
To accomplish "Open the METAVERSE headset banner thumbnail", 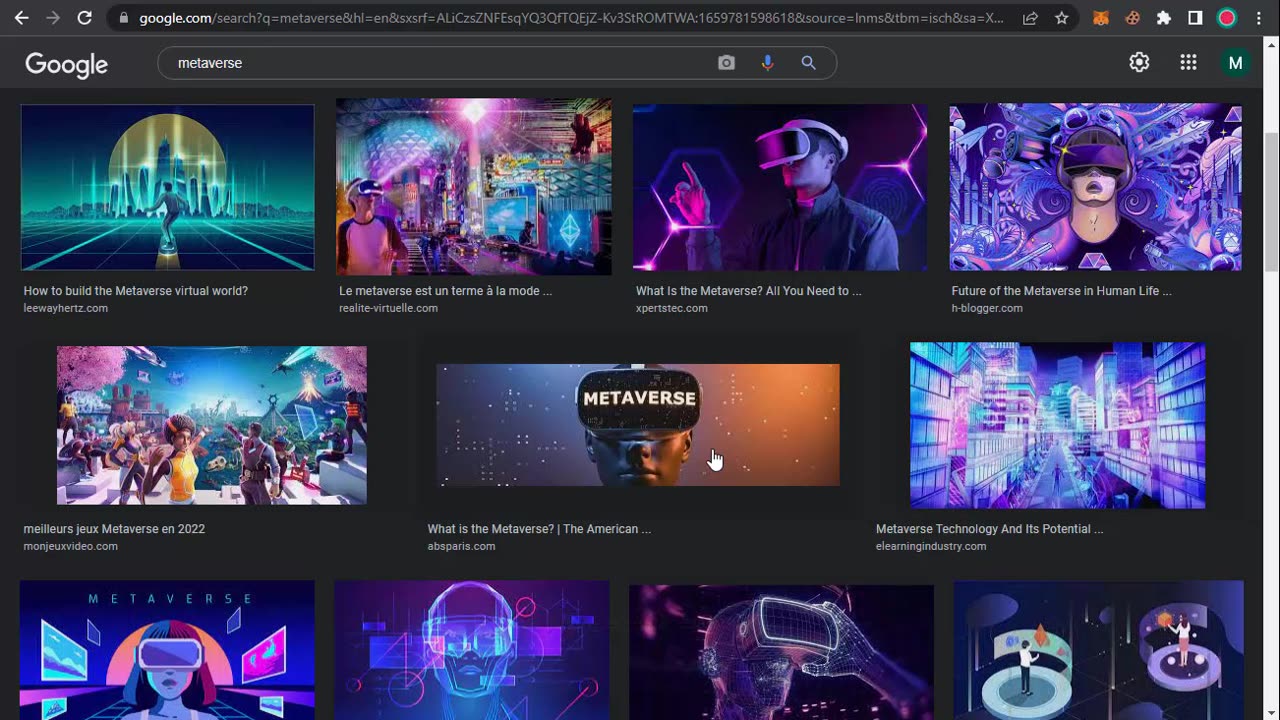I will pos(638,425).
